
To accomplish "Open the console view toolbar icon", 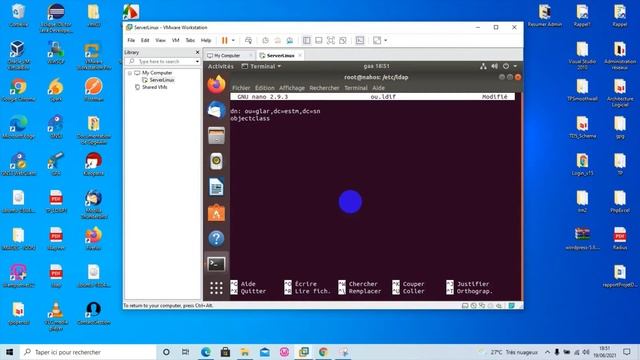I will click(x=360, y=40).
